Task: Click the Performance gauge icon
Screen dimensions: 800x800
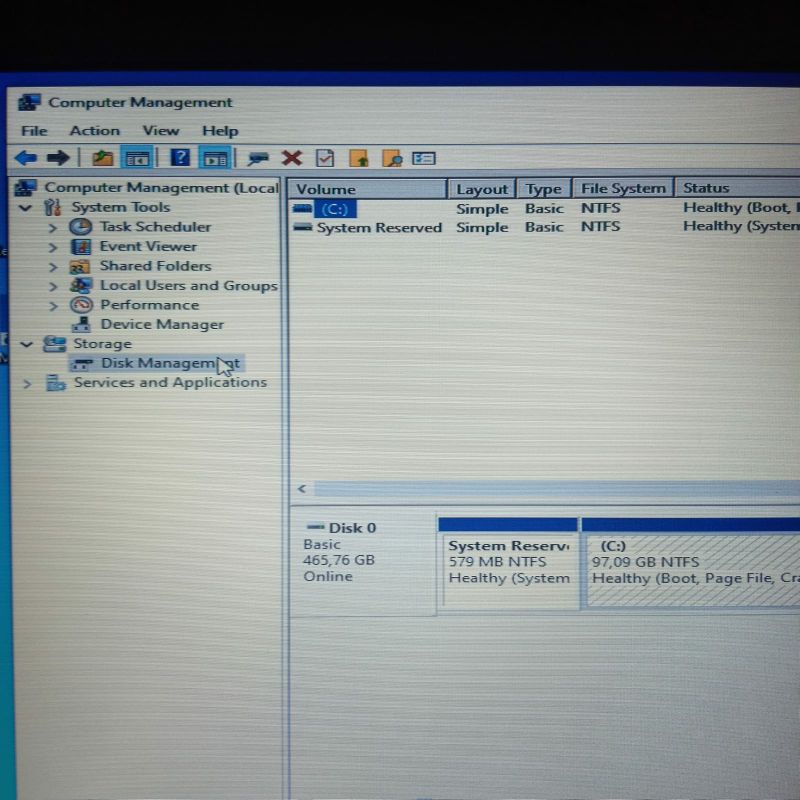Action: point(81,305)
